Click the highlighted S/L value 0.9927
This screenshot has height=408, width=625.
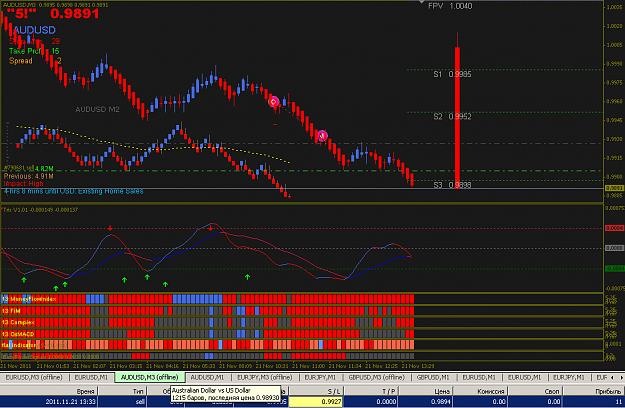coord(316,402)
